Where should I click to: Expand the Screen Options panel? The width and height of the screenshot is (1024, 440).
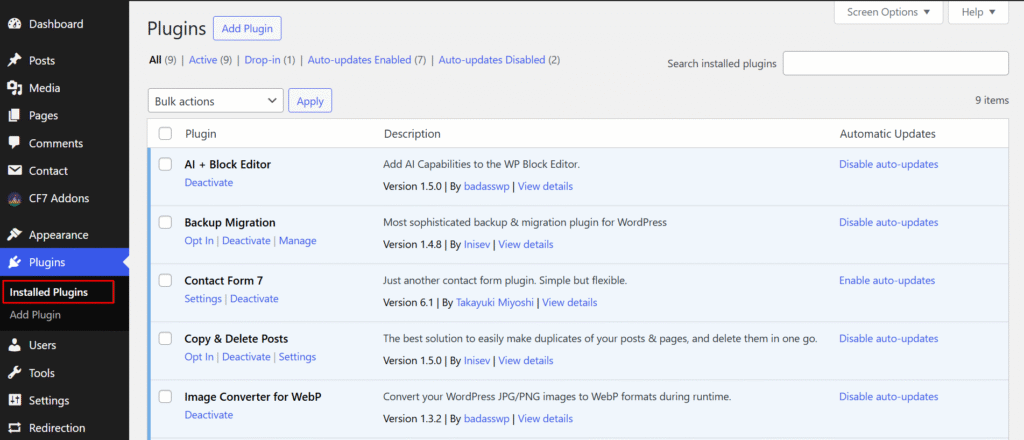(888, 12)
